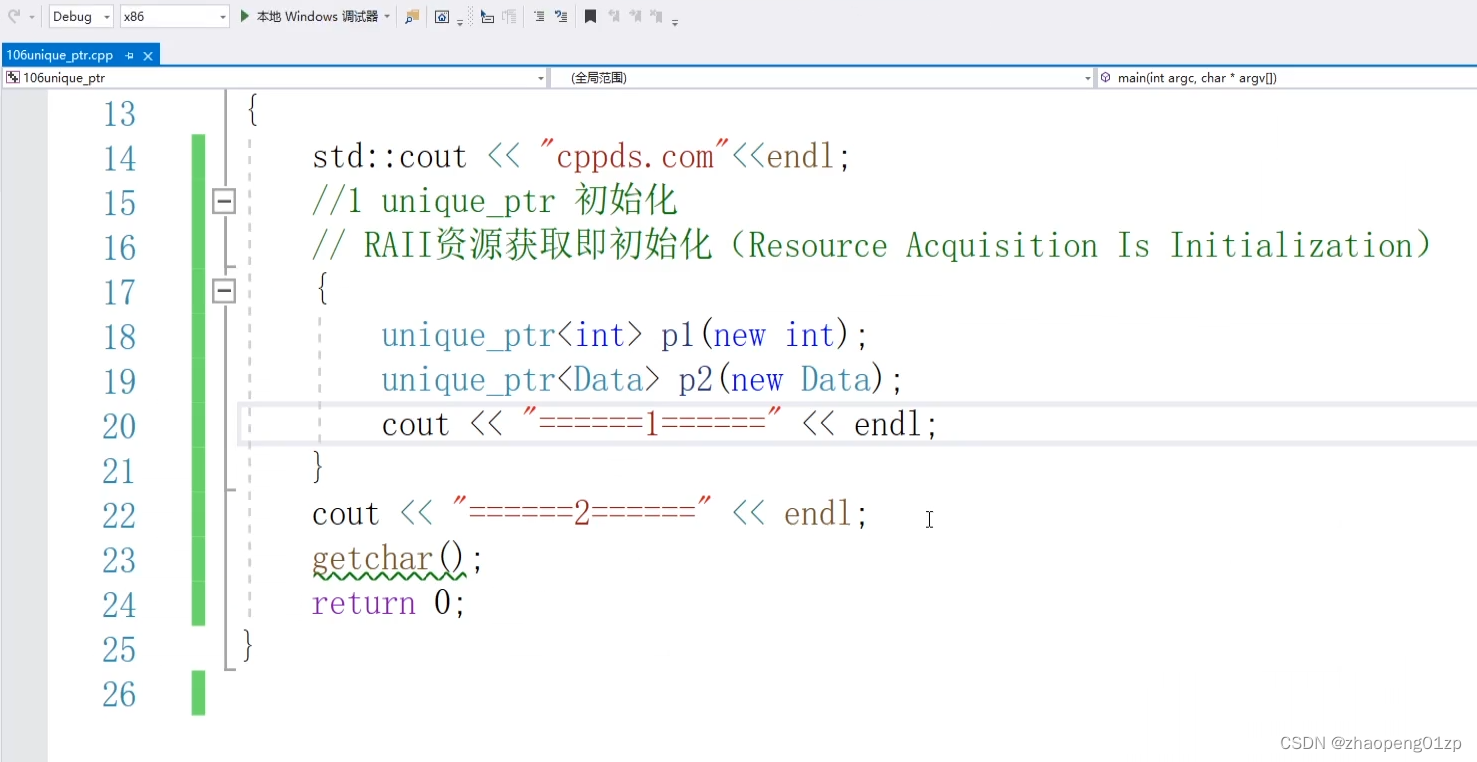1477x762 pixels.
Task: Click the "======1======" string literal
Action: [x=652, y=423]
